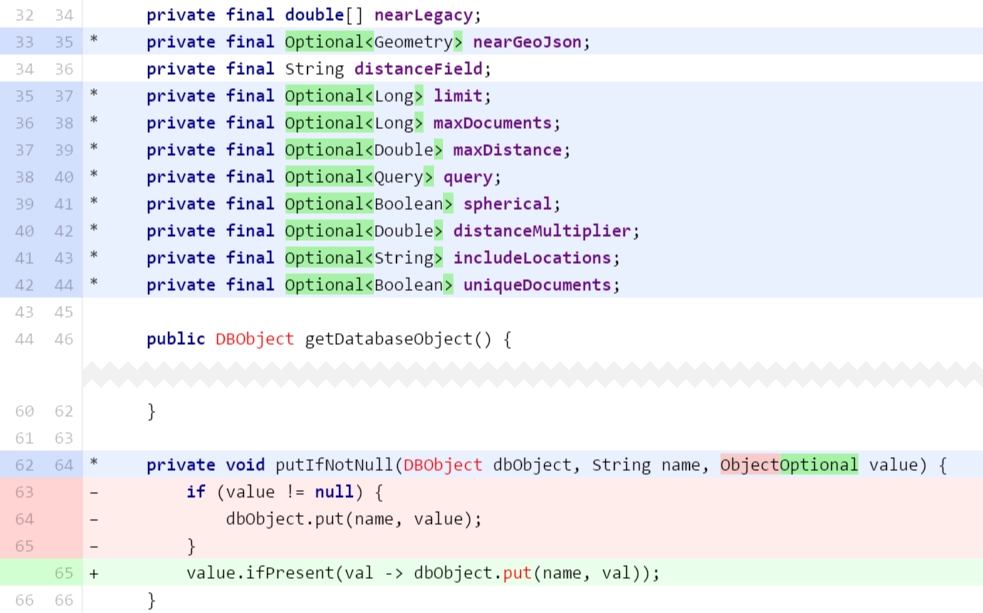The image size is (983, 613).
Task: Click new line number 46
Action: tap(63, 339)
